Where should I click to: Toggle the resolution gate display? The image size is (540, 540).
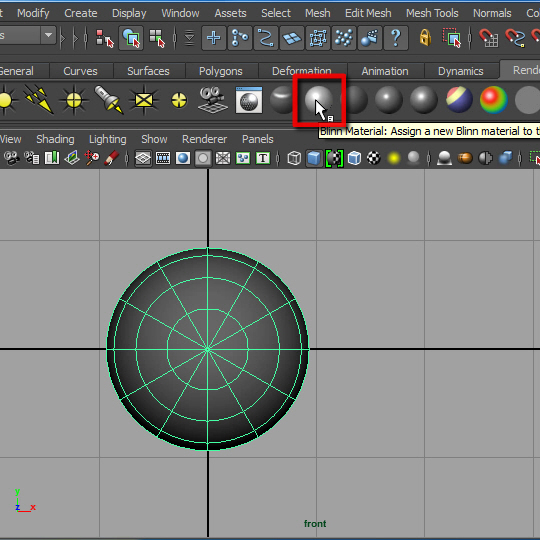pos(183,158)
